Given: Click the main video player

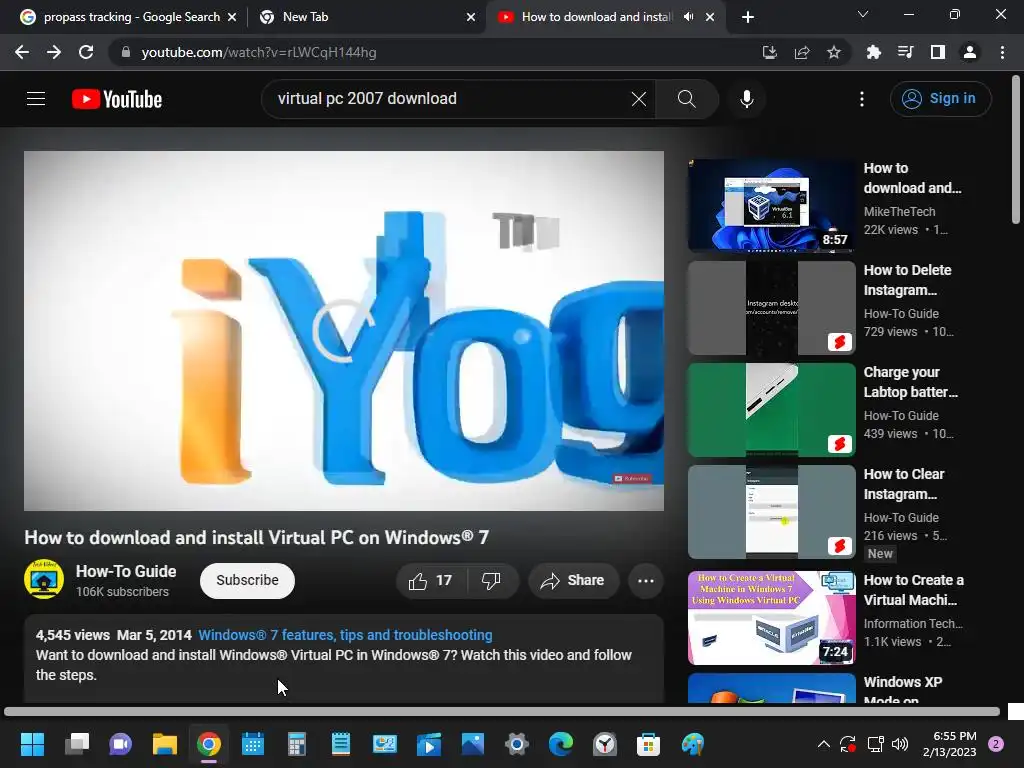Looking at the screenshot, I should click(344, 331).
